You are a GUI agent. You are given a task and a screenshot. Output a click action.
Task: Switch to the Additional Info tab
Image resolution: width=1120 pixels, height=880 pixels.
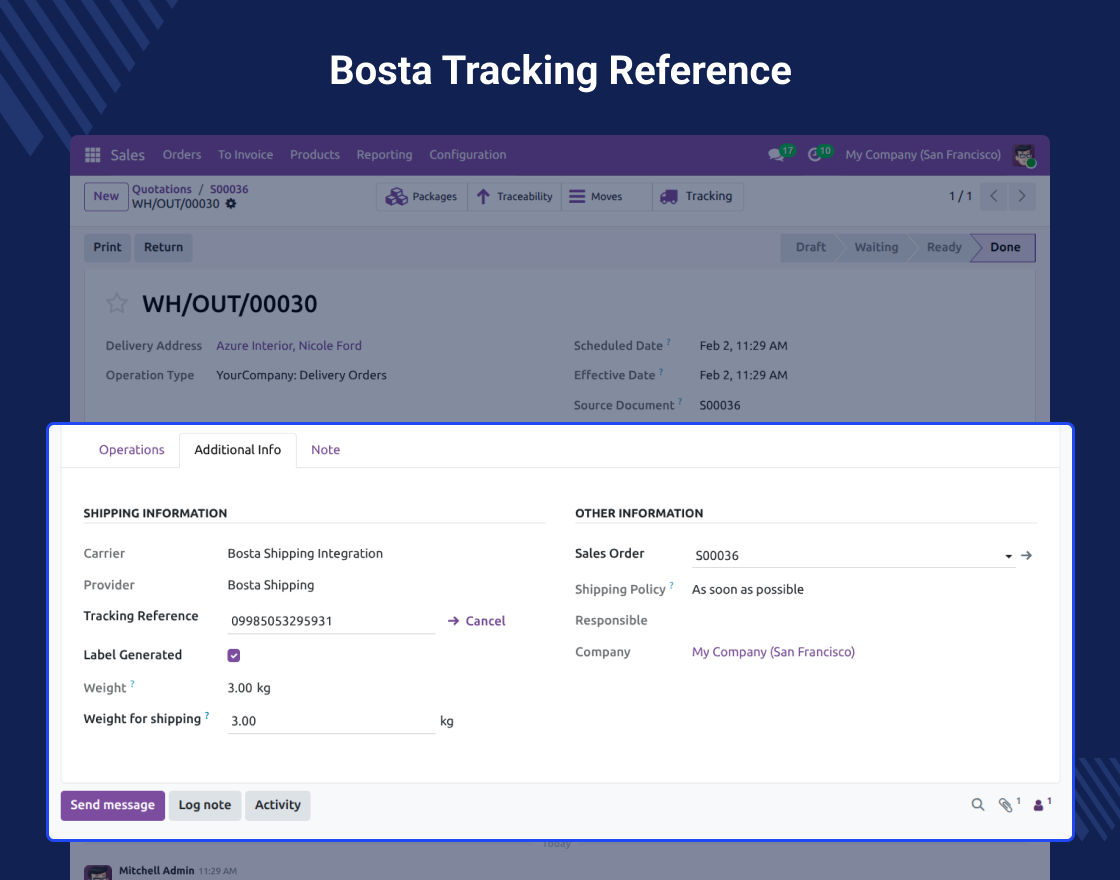[238, 450]
